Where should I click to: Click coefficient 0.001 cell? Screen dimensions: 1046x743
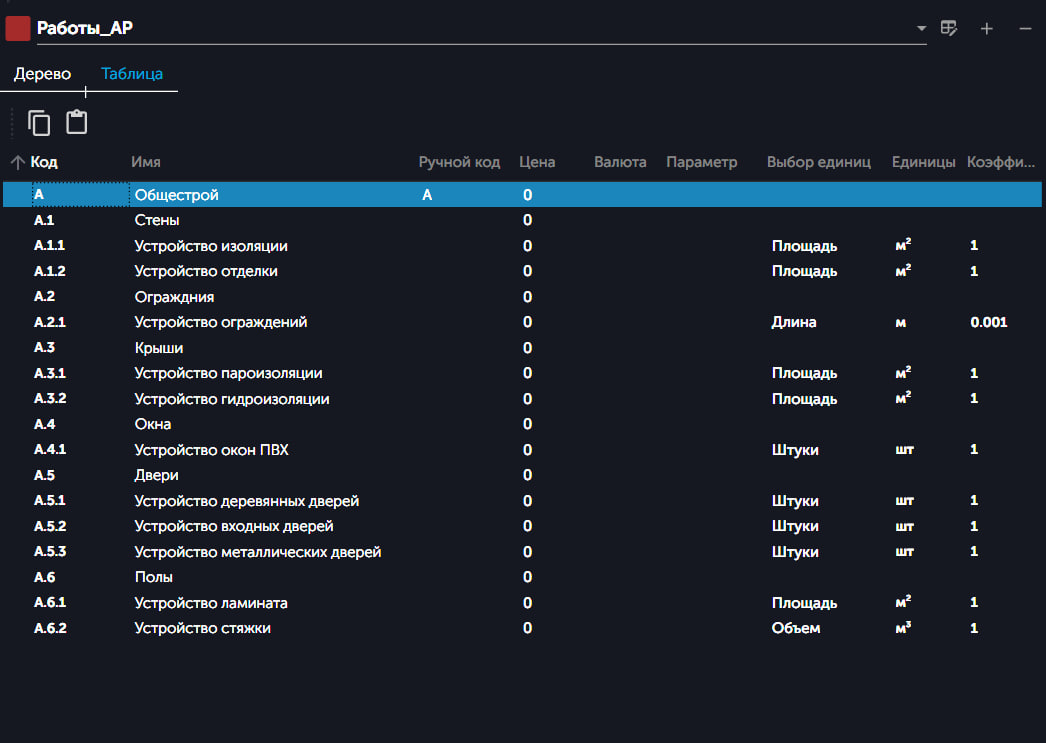[x=988, y=322]
